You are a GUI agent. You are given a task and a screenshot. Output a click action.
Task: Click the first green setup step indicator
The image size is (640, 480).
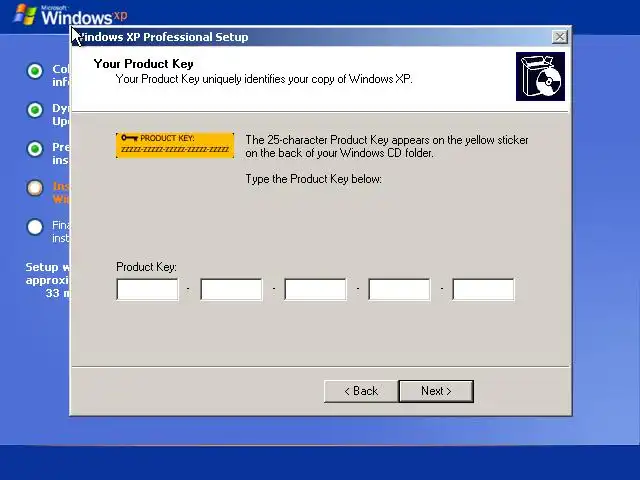point(35,71)
